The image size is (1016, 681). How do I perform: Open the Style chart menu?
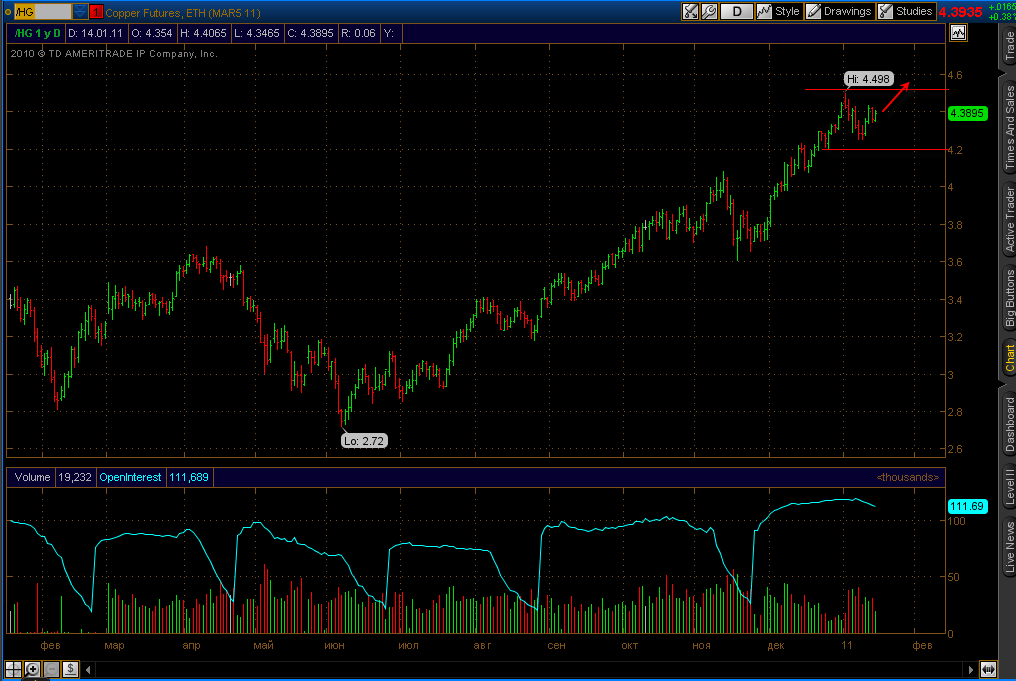(779, 11)
